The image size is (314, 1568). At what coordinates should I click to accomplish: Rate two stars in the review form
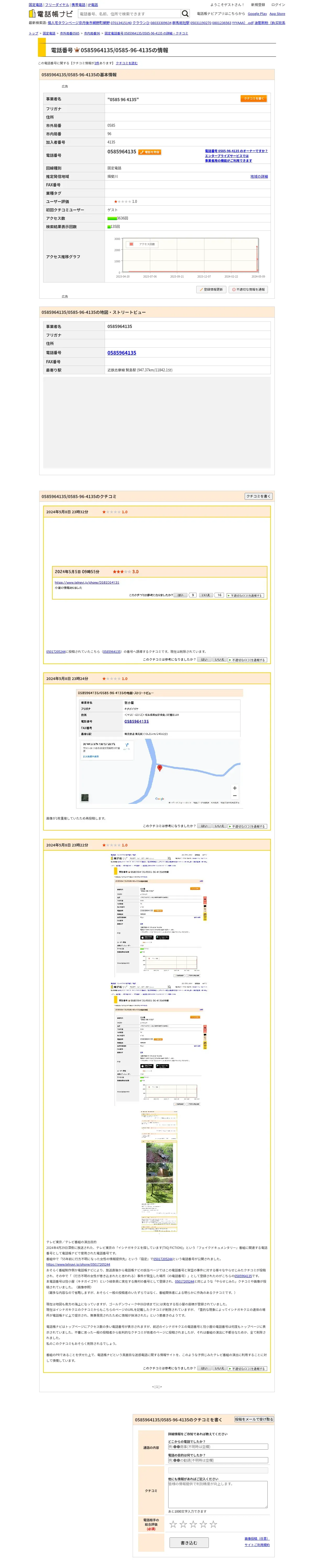(x=183, y=1524)
